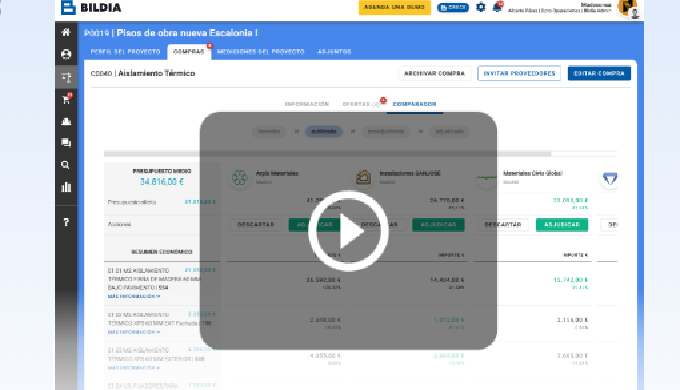Screen dimensions: 680x390
Task: Open the Información sub-tab
Action: click(x=307, y=104)
